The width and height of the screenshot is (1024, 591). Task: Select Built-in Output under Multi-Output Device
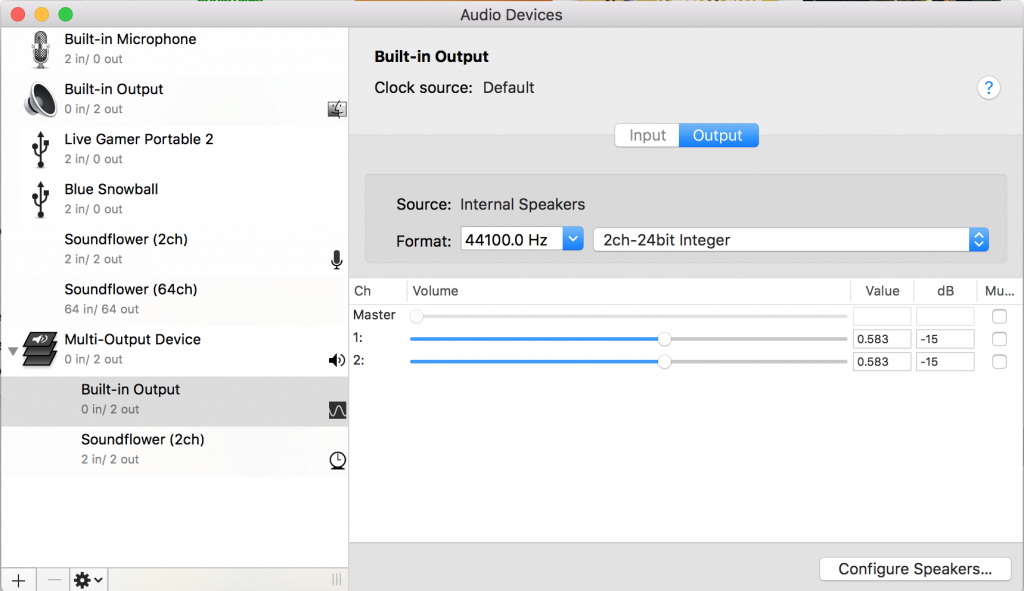(x=174, y=400)
